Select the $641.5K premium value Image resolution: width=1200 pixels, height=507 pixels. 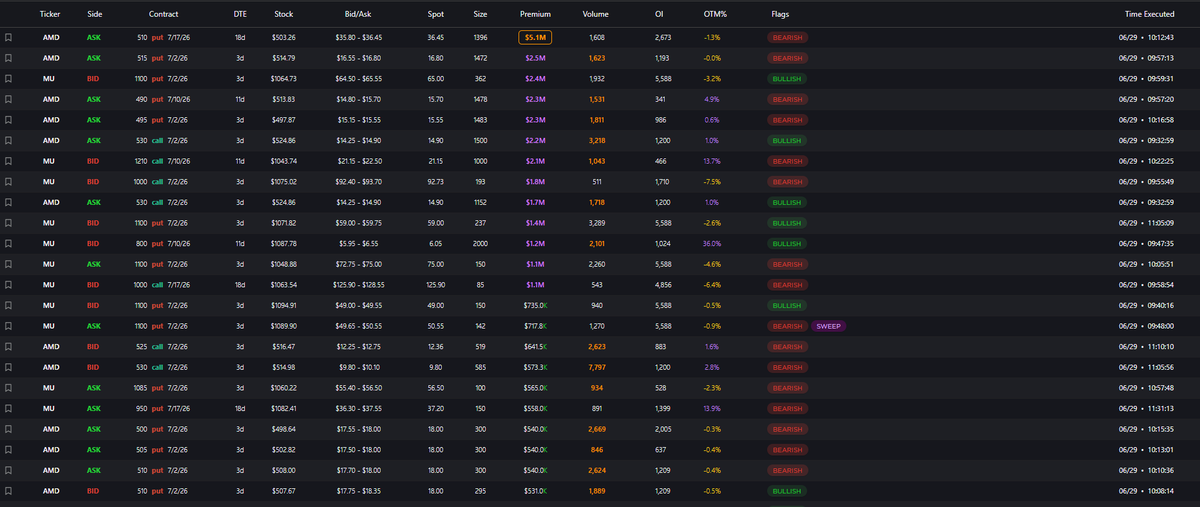(x=535, y=347)
